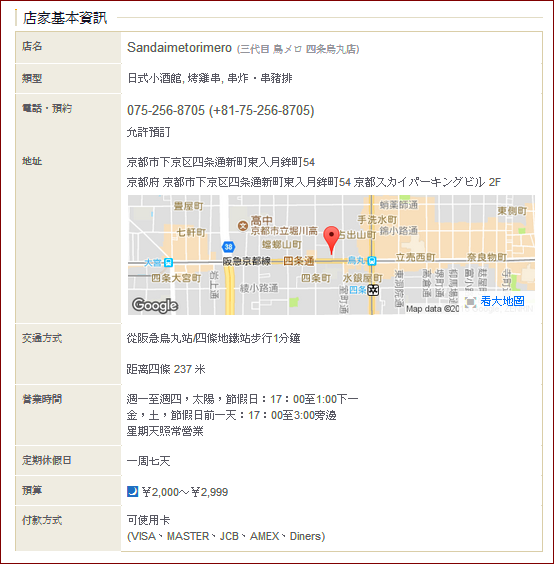Click the short address ending 月鉾町54
The image size is (554, 564).
pos(221,162)
